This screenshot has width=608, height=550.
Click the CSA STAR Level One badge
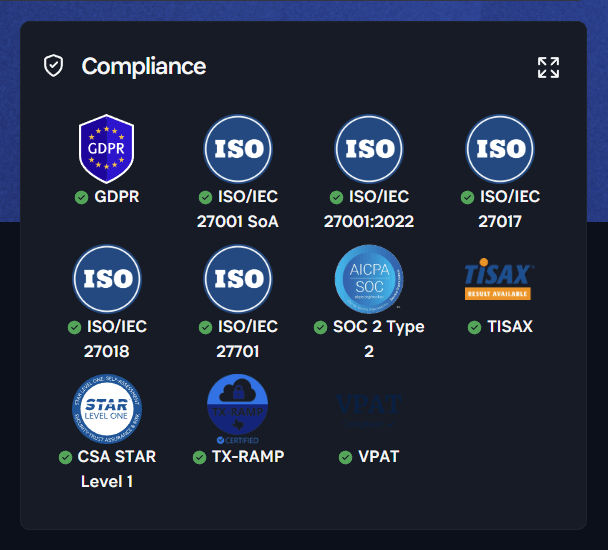click(107, 408)
